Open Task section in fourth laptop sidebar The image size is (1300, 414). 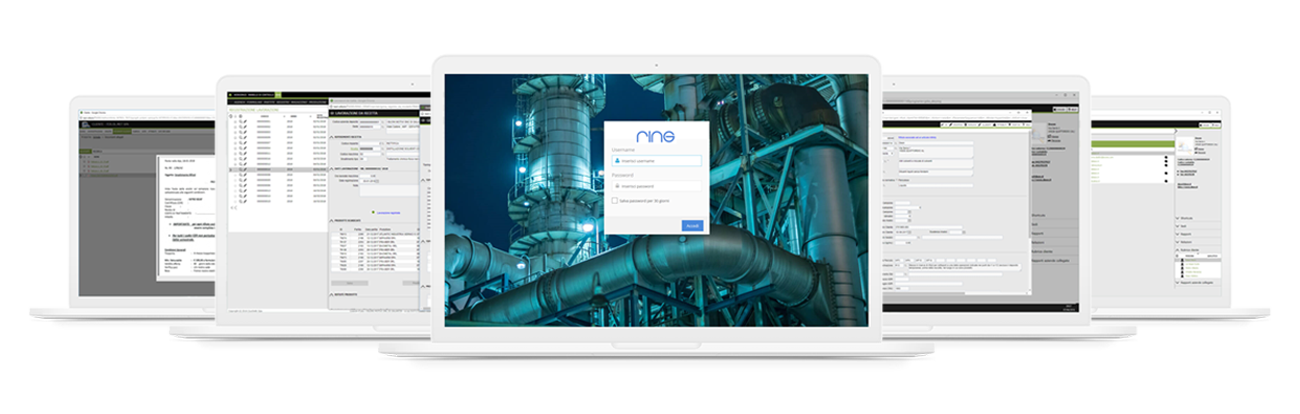coord(1054,224)
